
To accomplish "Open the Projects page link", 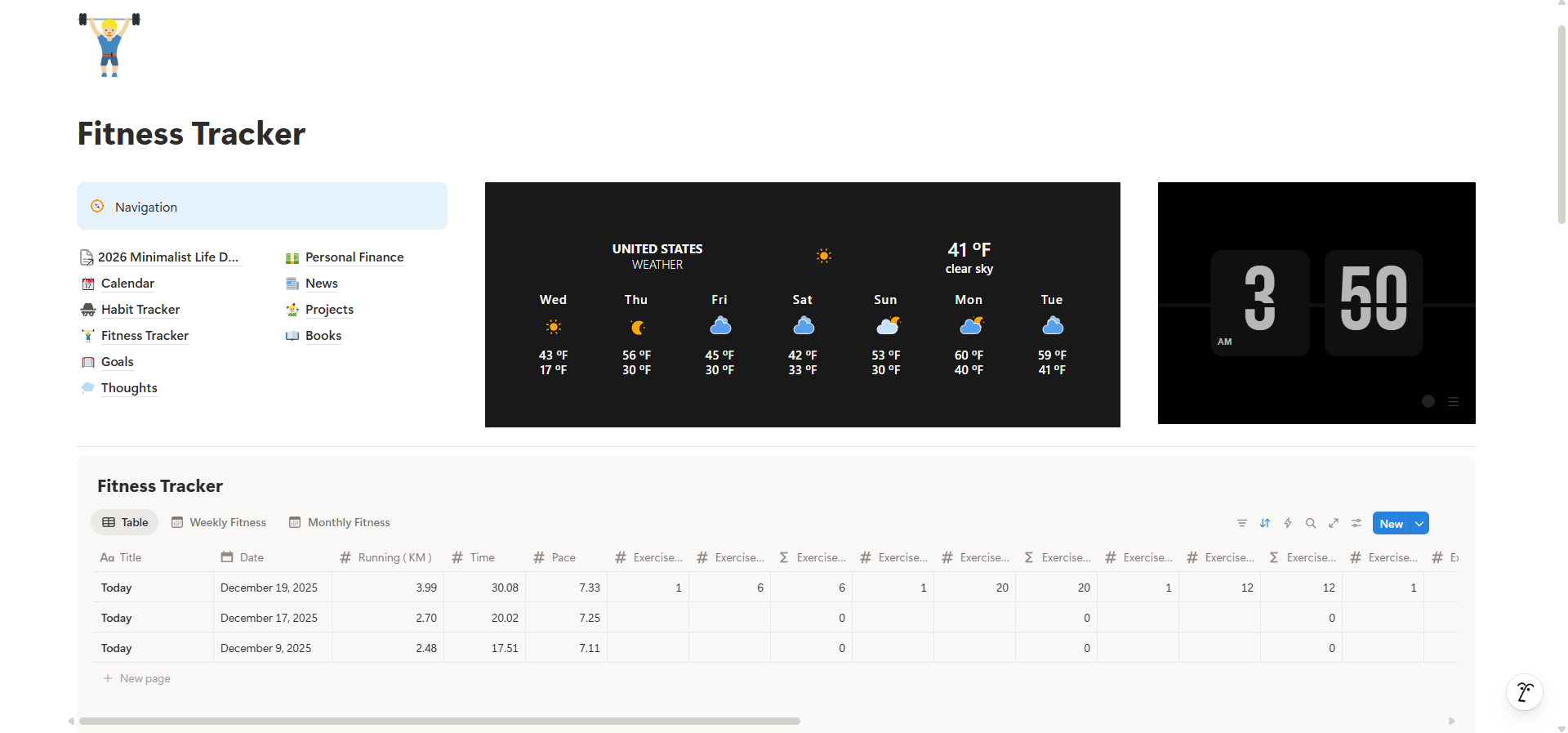I will coord(329,310).
